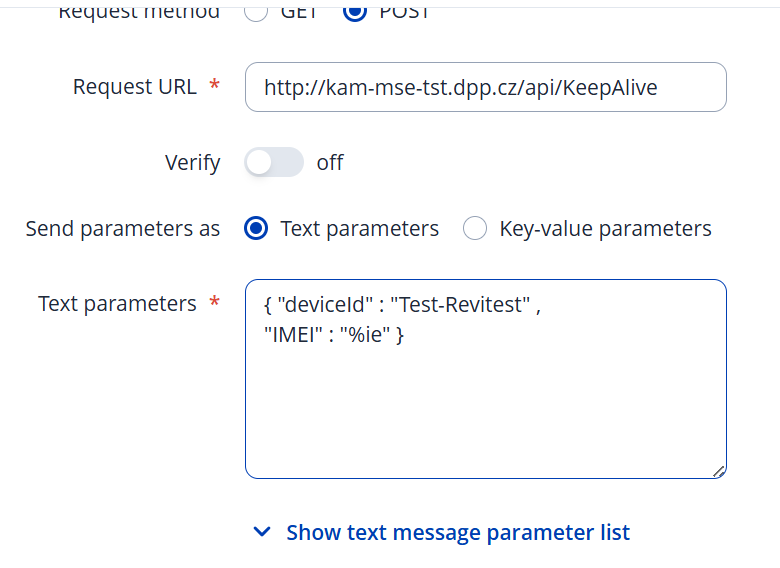Open 'Show text message parameter list' link
This screenshot has height=568, width=780.
458,533
